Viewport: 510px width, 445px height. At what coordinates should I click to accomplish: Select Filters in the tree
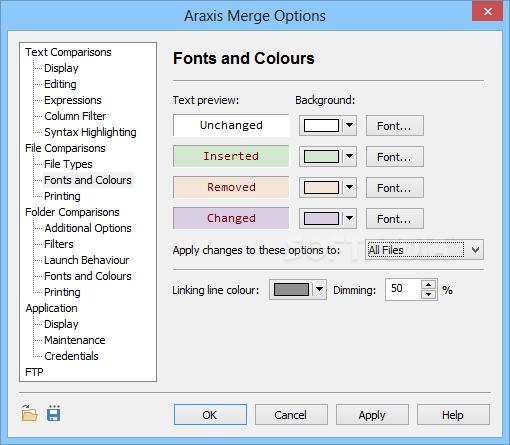pyautogui.click(x=59, y=244)
